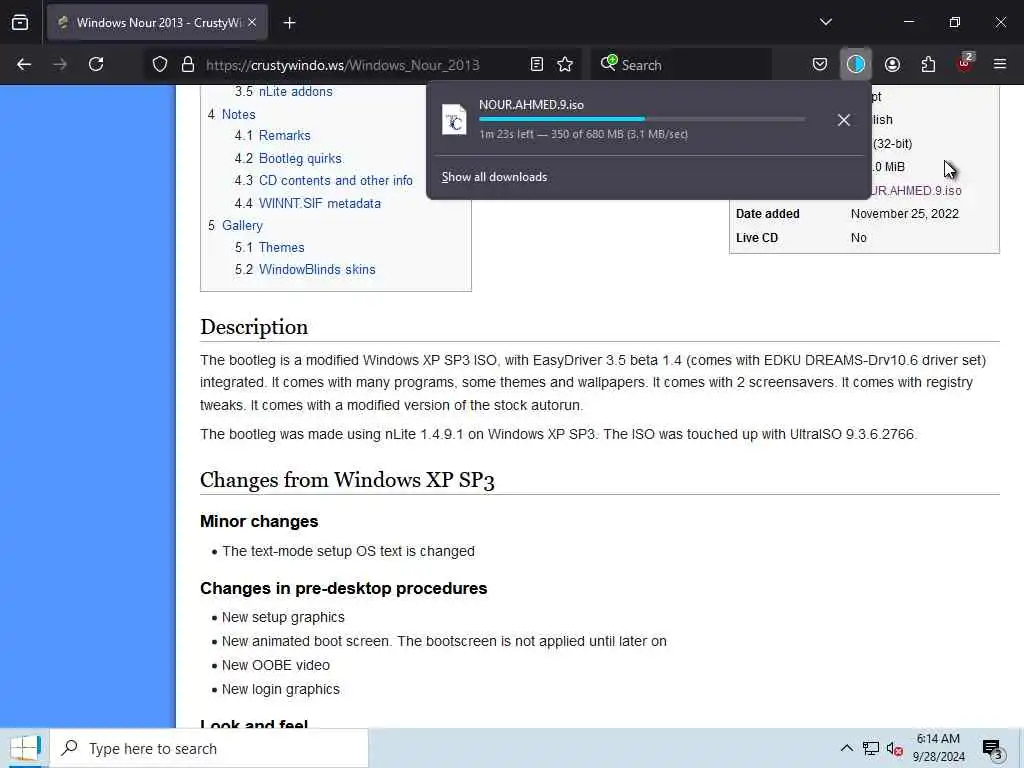Image resolution: width=1024 pixels, height=768 pixels.
Task: Toggle the downloads progress toolbar button
Action: [x=856, y=64]
